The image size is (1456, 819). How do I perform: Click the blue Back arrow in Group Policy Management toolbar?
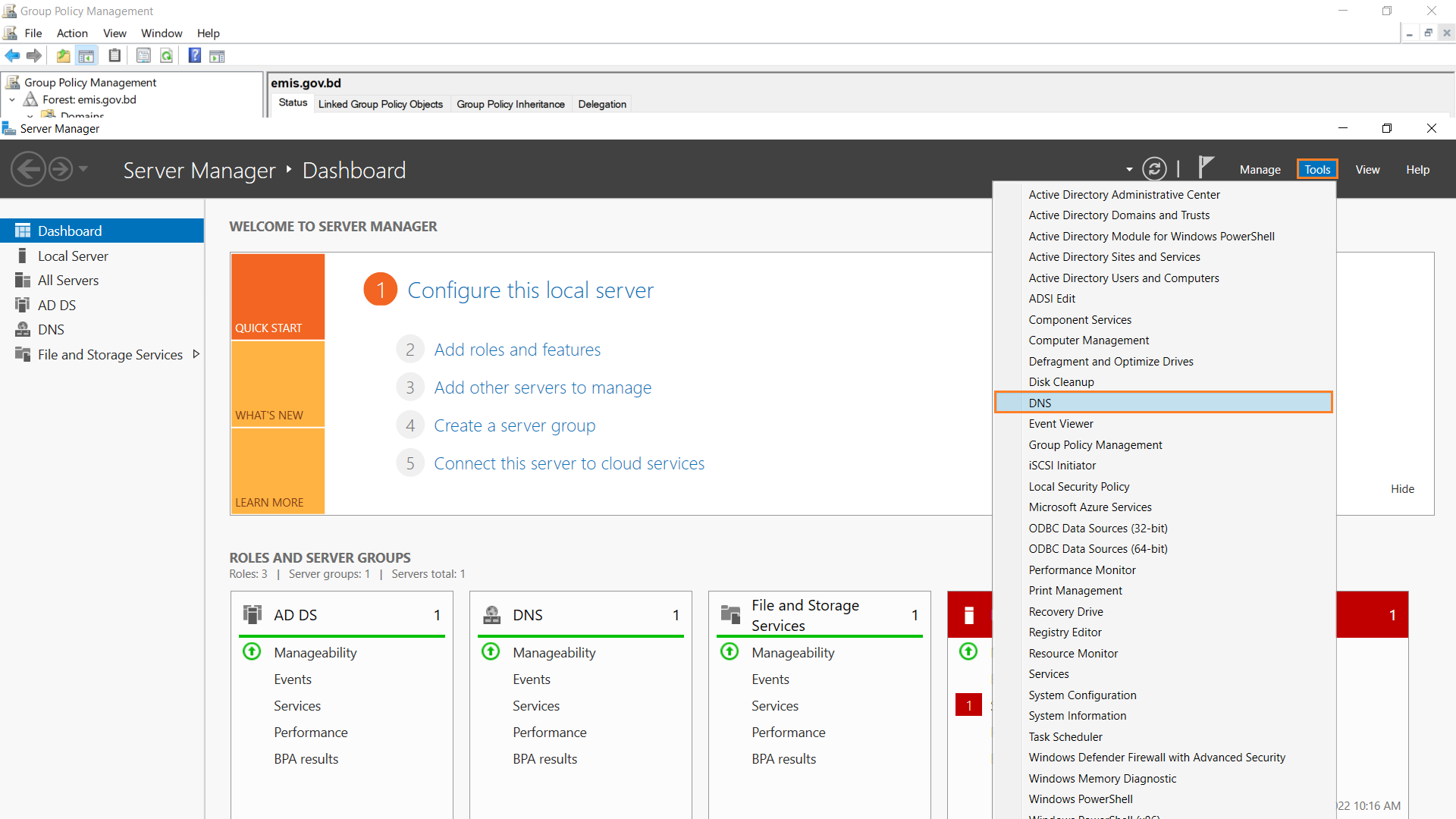click(x=12, y=55)
